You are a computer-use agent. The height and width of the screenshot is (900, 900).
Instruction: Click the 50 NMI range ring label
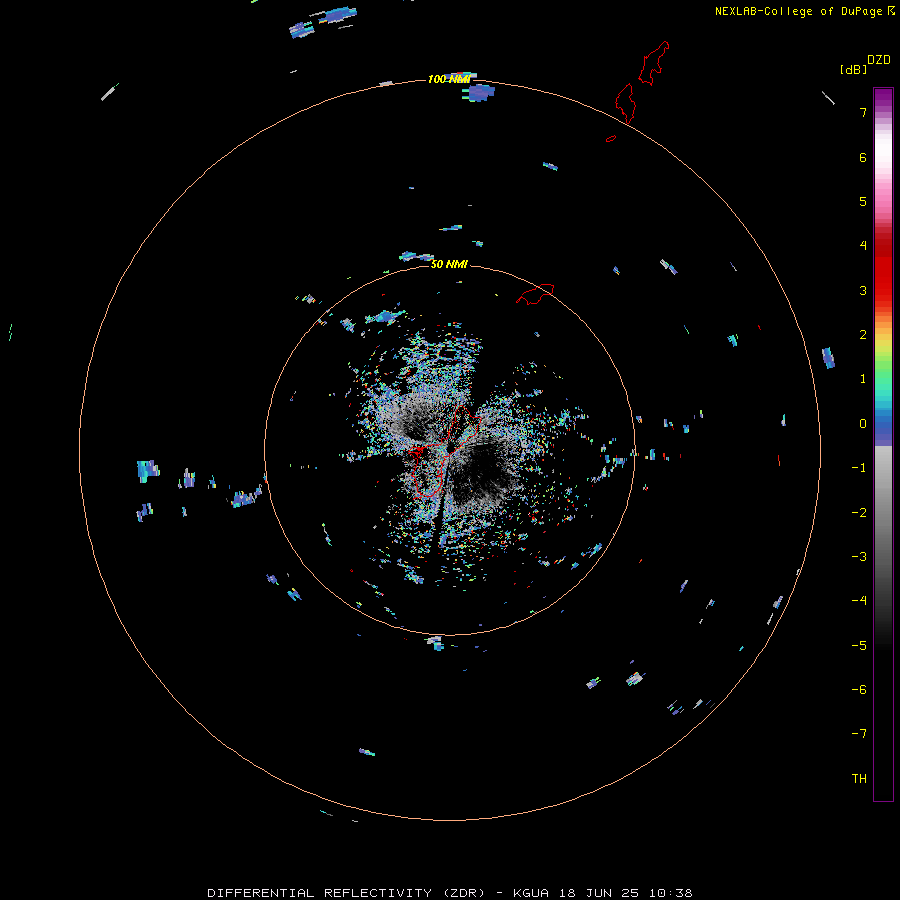click(x=449, y=264)
